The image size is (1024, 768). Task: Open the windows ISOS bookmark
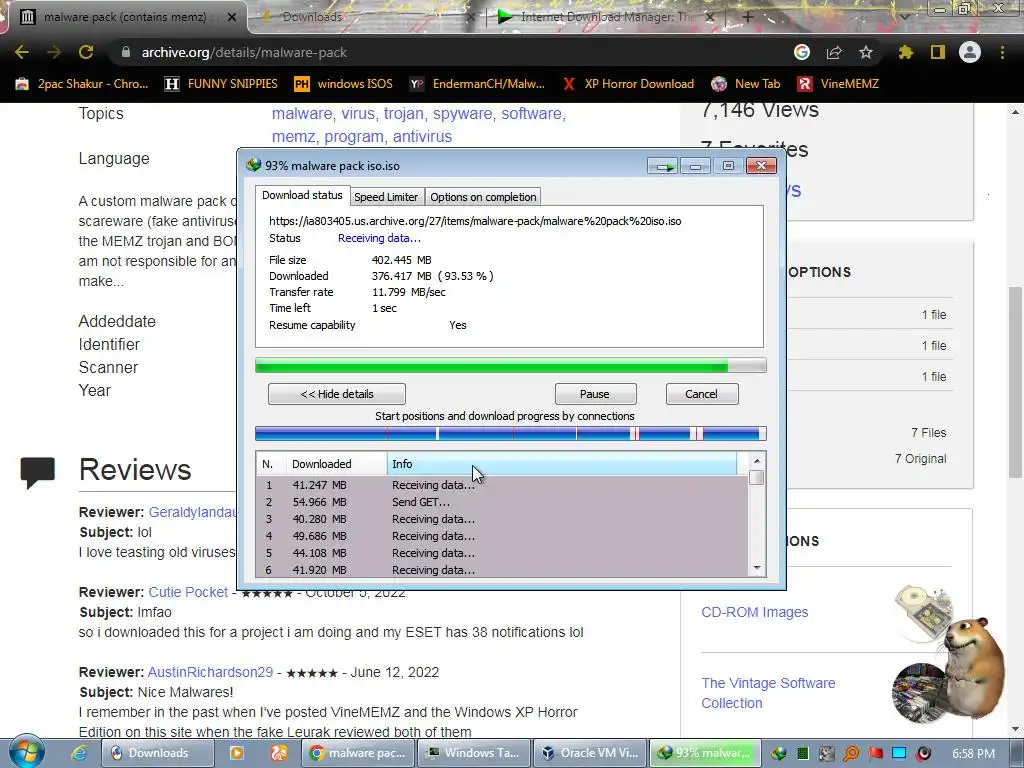click(x=344, y=84)
